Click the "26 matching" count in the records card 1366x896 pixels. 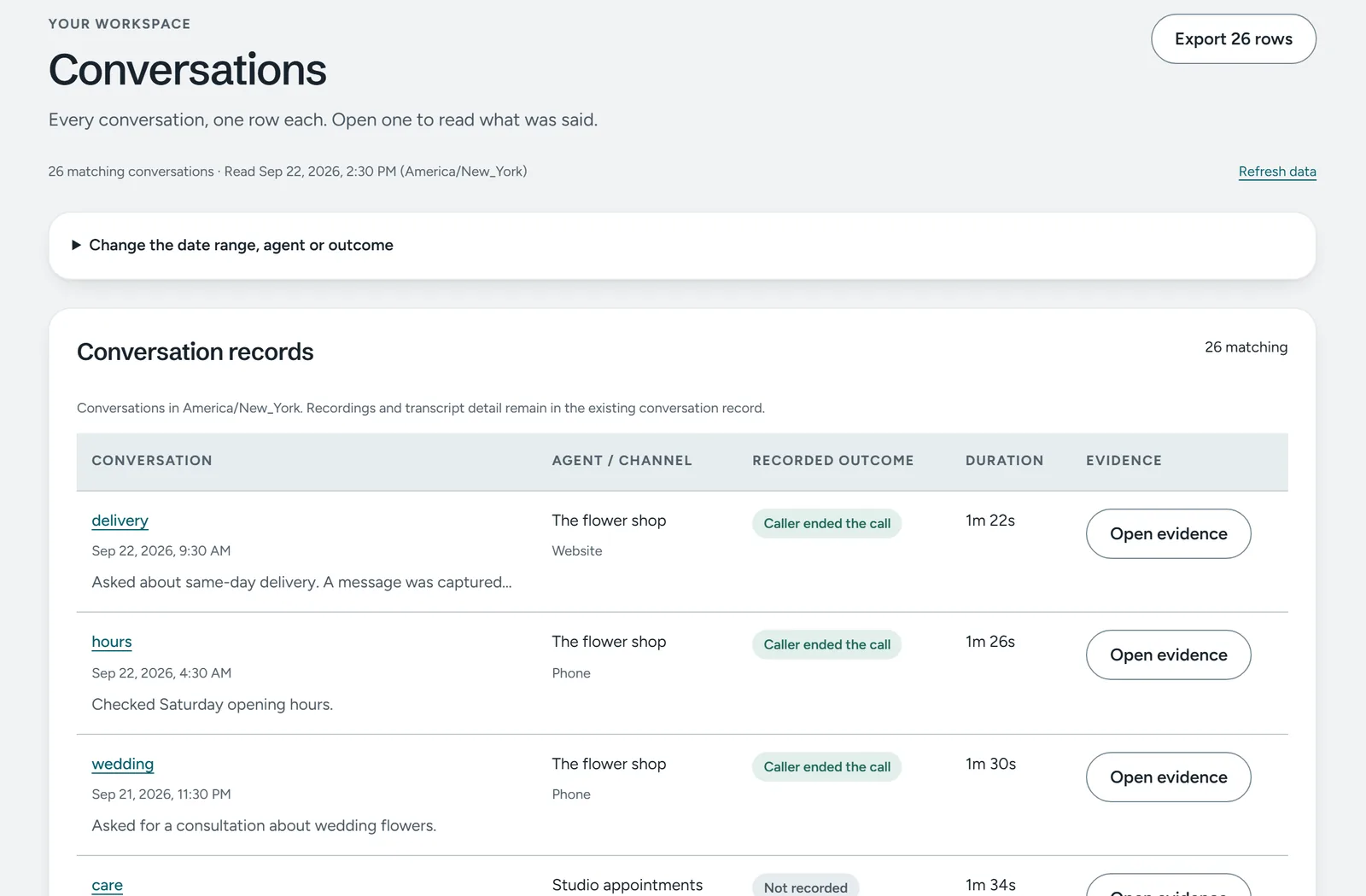point(1246,347)
